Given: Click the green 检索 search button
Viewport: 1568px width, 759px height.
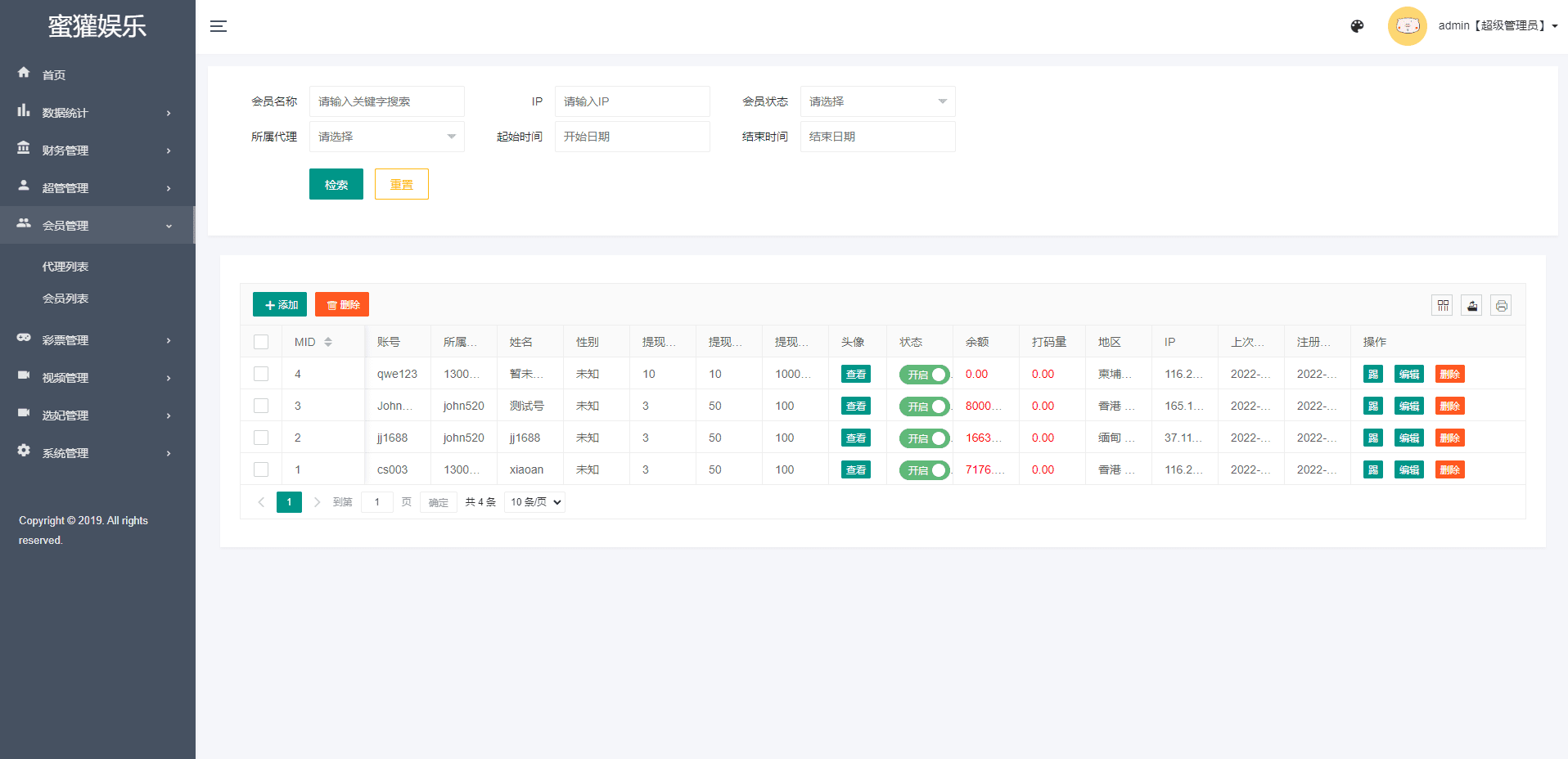Looking at the screenshot, I should (336, 184).
